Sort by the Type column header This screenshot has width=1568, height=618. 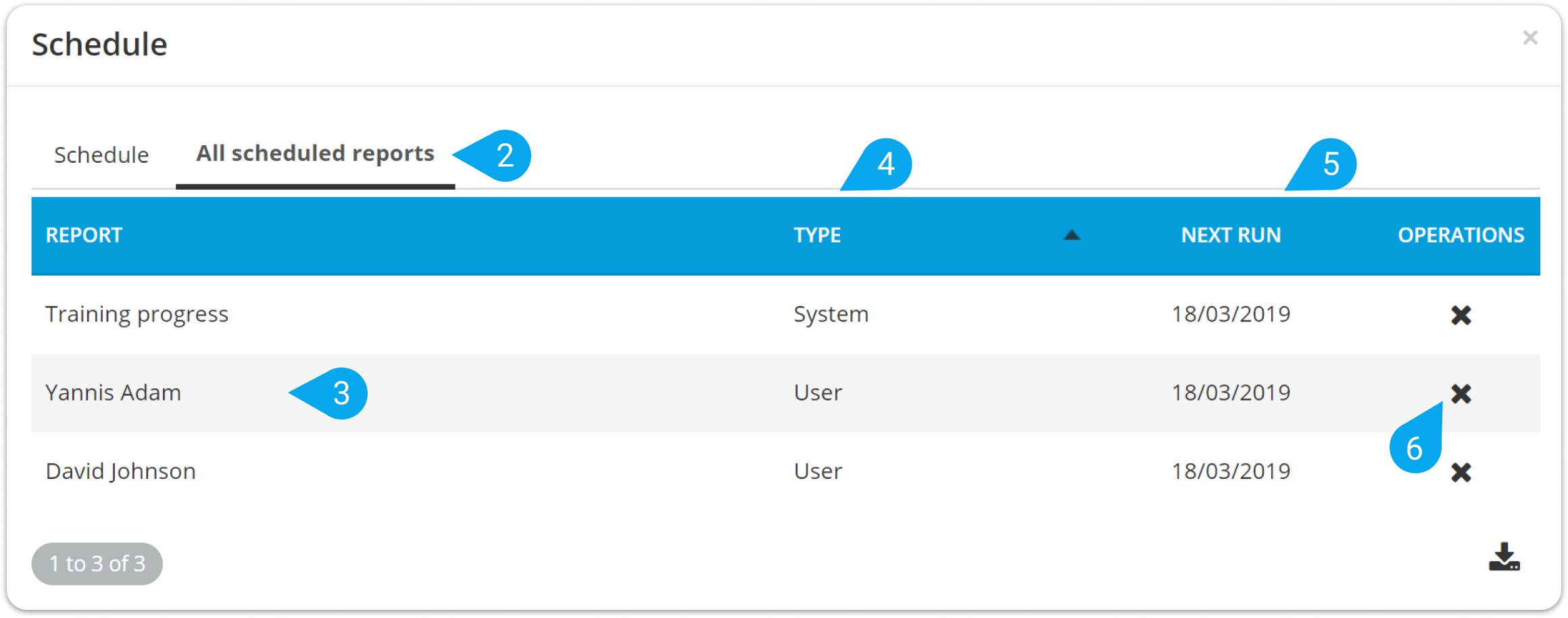click(x=817, y=235)
